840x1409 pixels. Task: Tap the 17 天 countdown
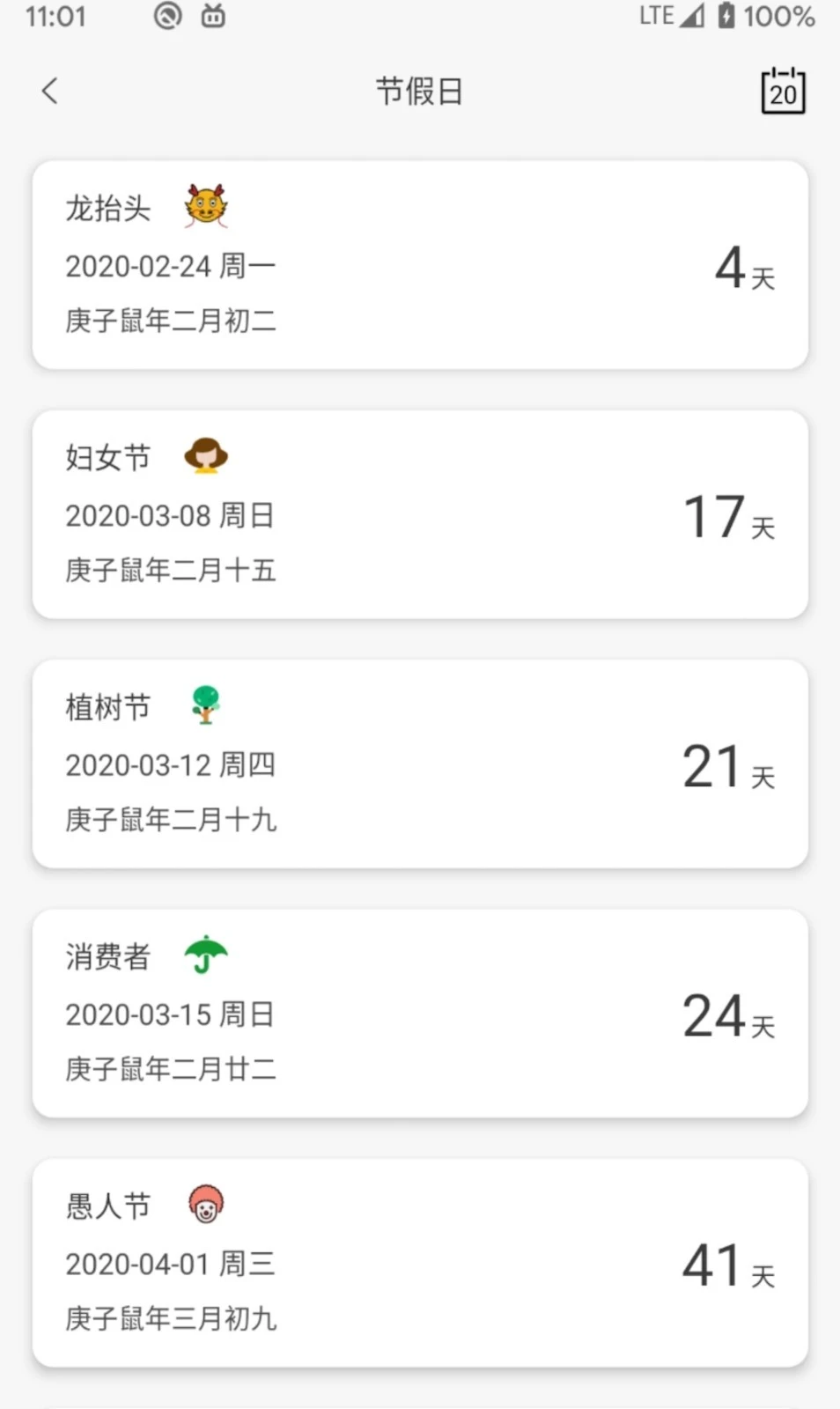(x=729, y=517)
